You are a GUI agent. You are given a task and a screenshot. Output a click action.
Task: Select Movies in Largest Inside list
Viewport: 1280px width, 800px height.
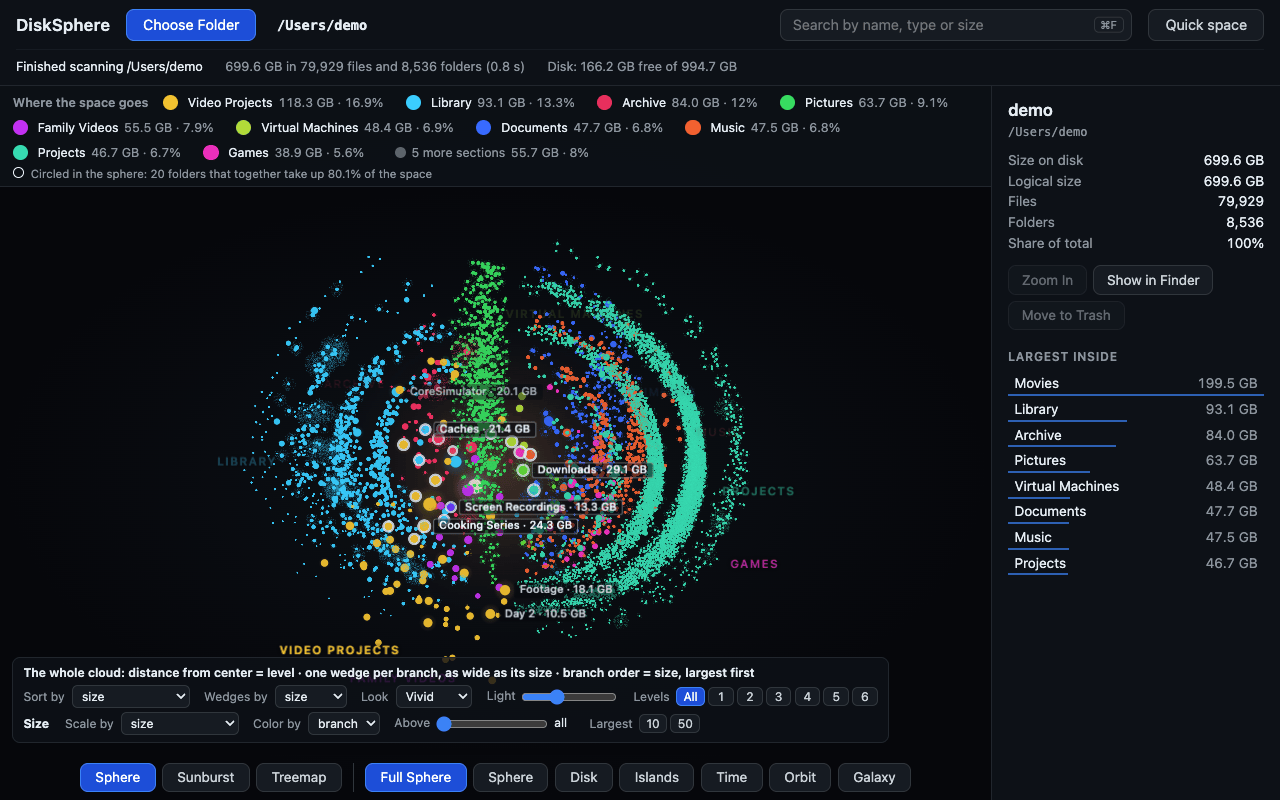point(1136,384)
